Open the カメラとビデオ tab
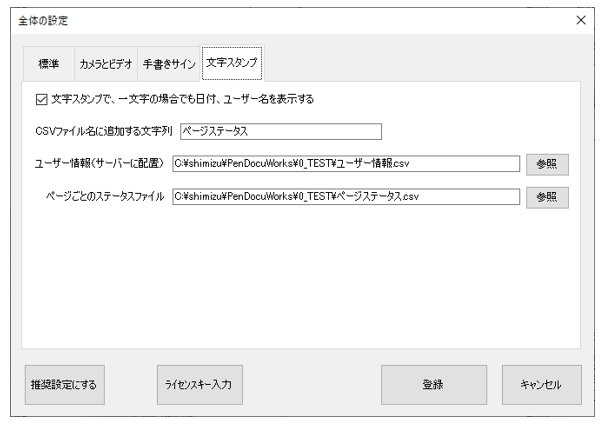This screenshot has width=604, height=426. coord(106,64)
